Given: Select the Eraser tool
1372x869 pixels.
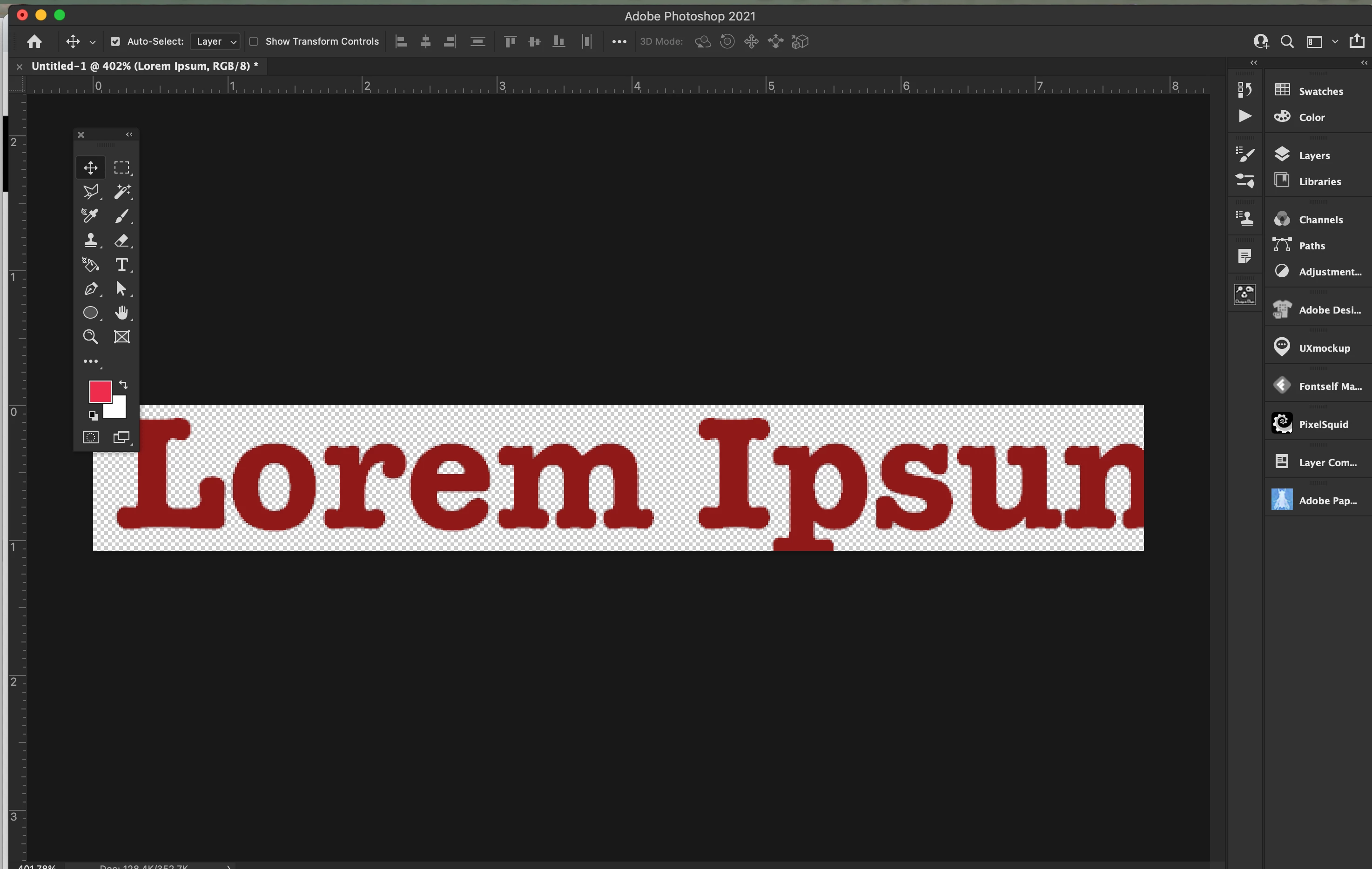Looking at the screenshot, I should click(121, 241).
